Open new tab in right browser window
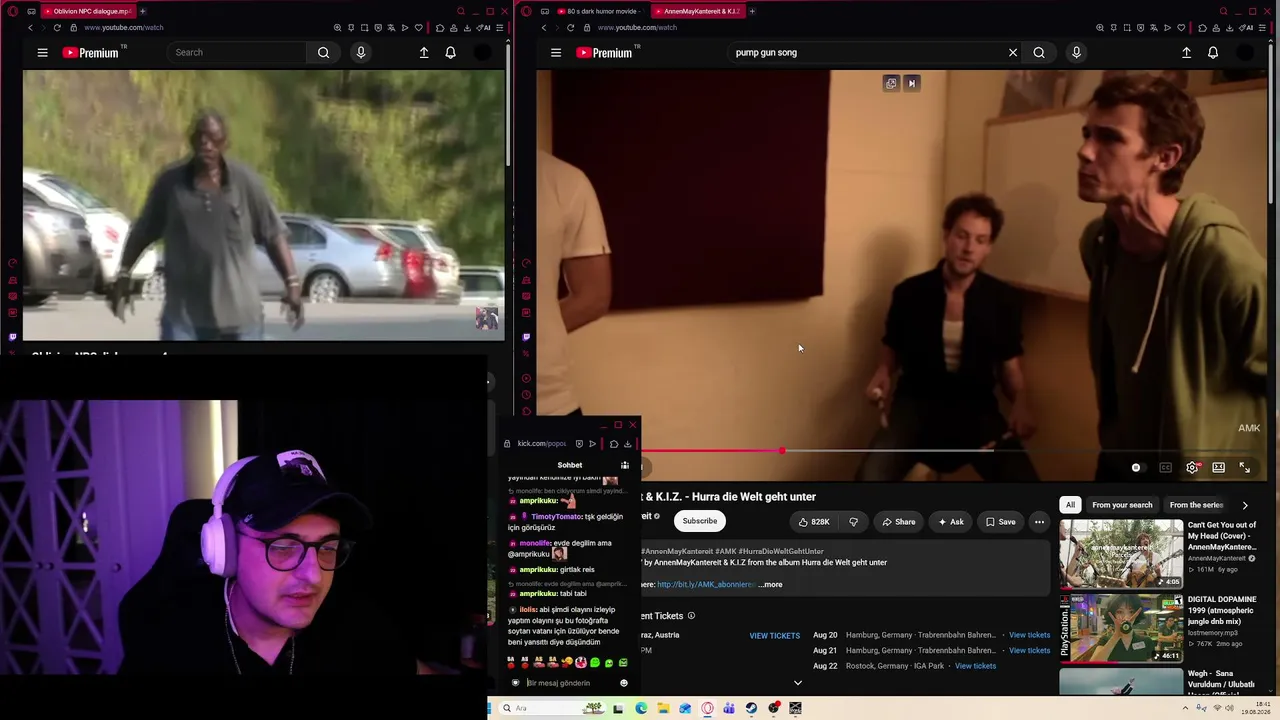1280x720 pixels. 752,11
